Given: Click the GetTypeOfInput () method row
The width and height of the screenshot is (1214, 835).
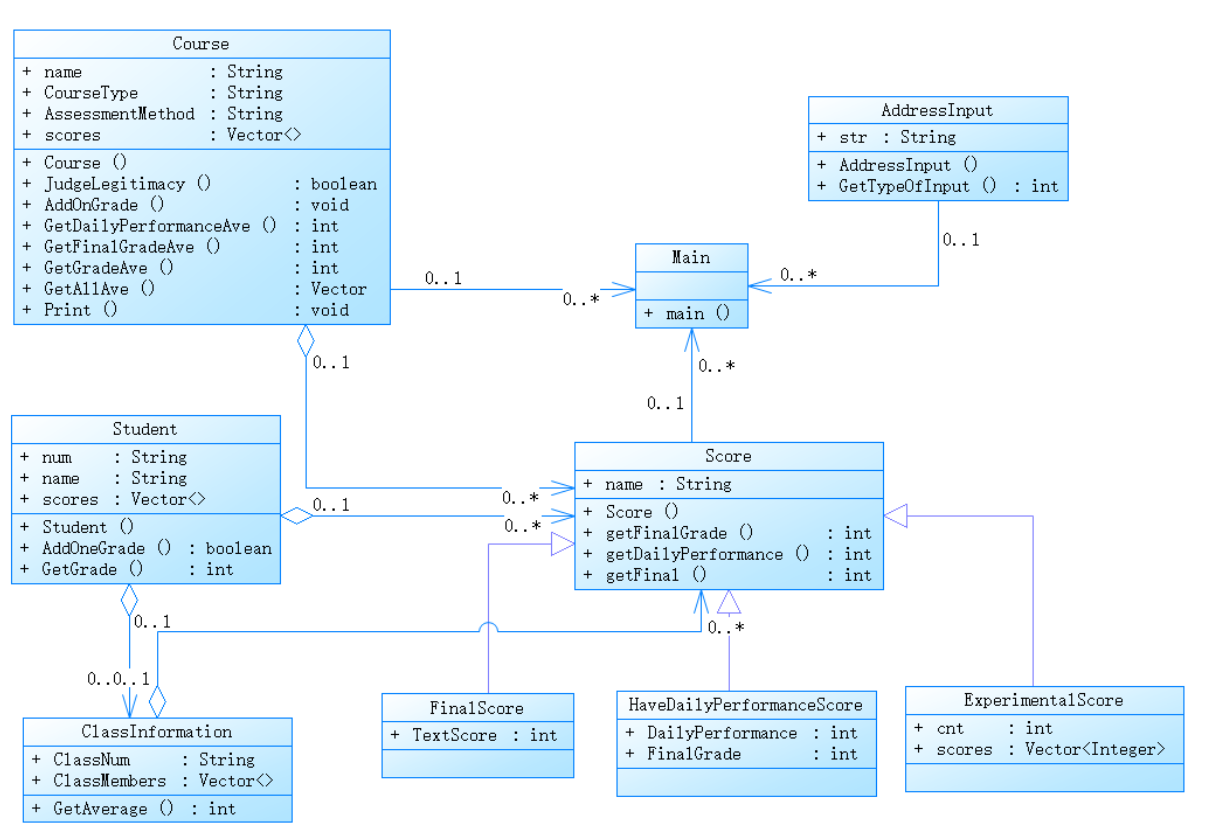Looking at the screenshot, I should click(x=938, y=186).
